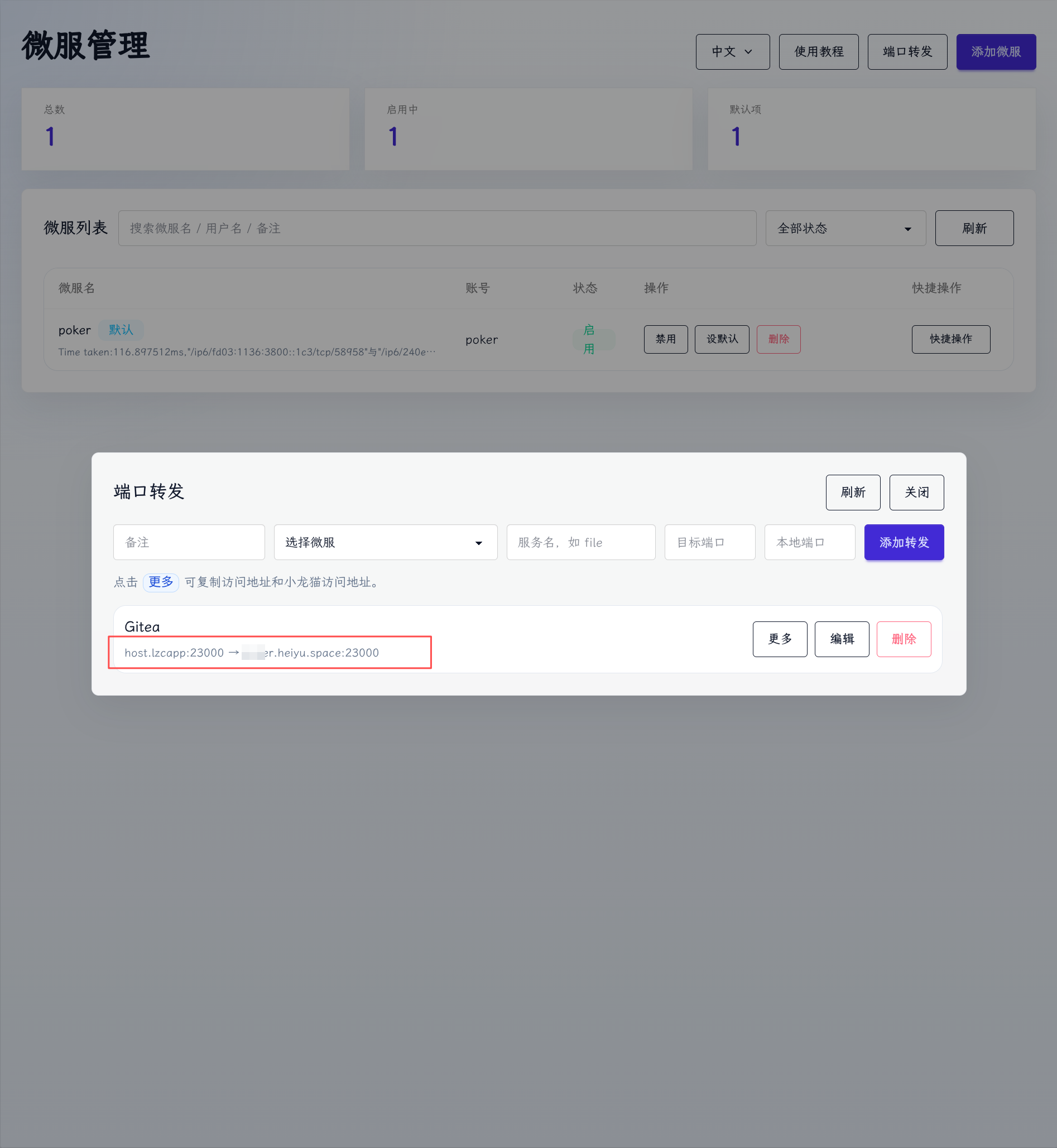Screen dimensions: 1057x1148
Task: Click the search 微服名 input box
Action: pyautogui.click(x=437, y=228)
